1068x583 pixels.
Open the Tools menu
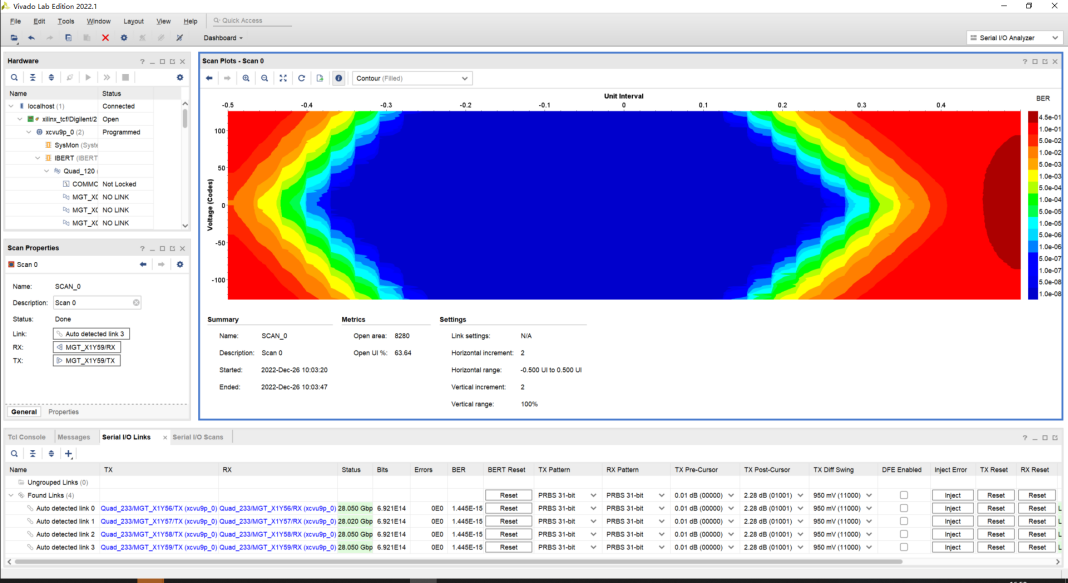point(66,21)
